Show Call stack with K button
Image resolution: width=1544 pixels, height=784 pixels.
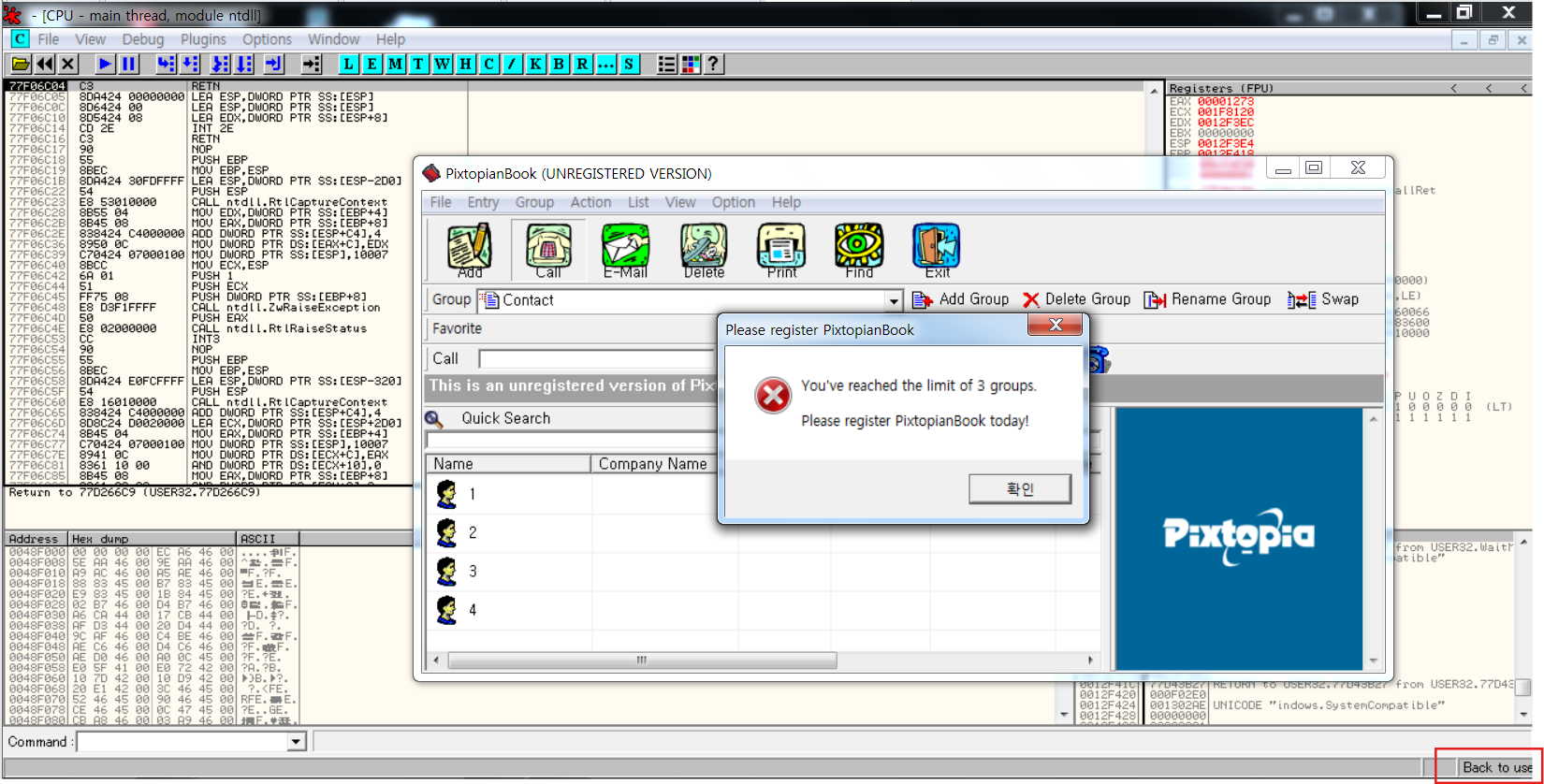535,64
